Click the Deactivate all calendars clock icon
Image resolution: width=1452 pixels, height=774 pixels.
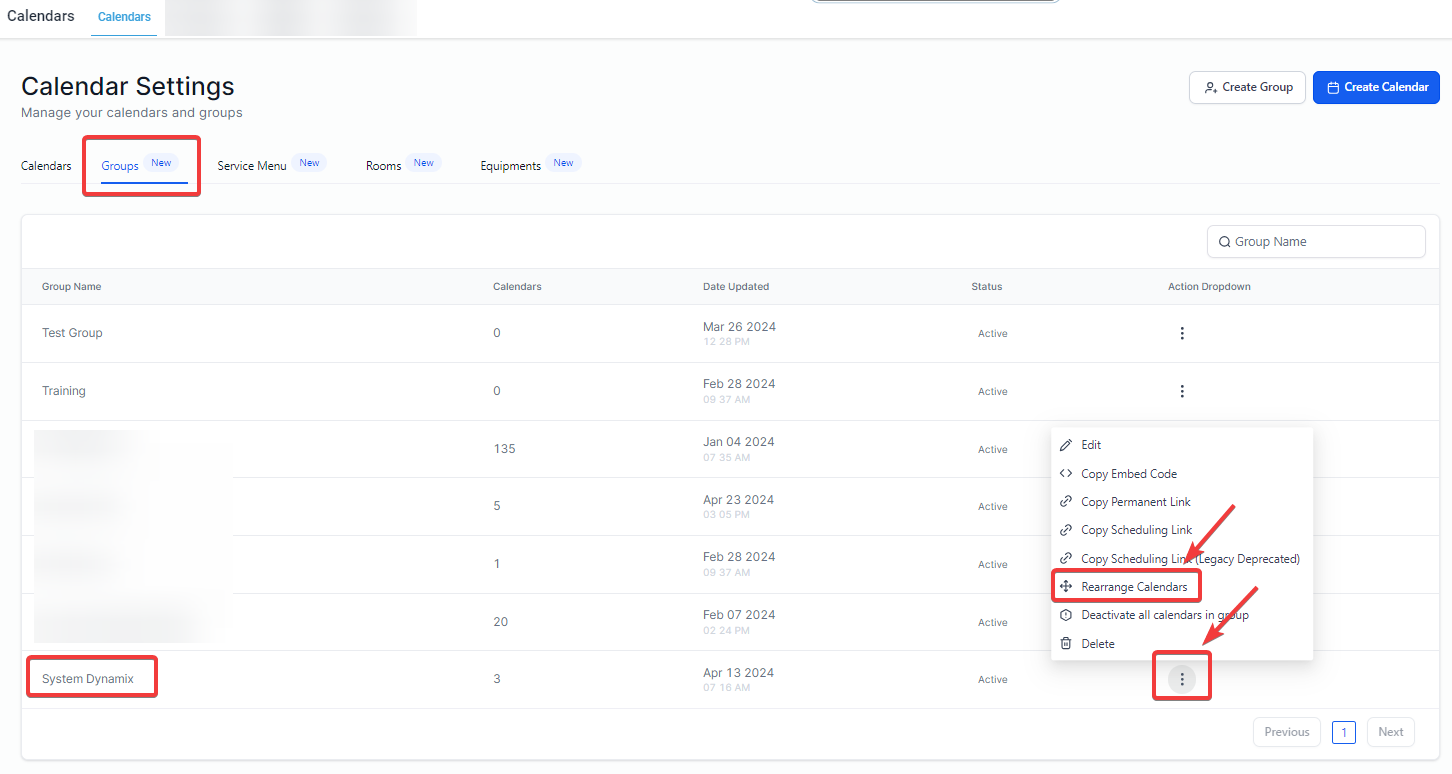[x=1067, y=614]
